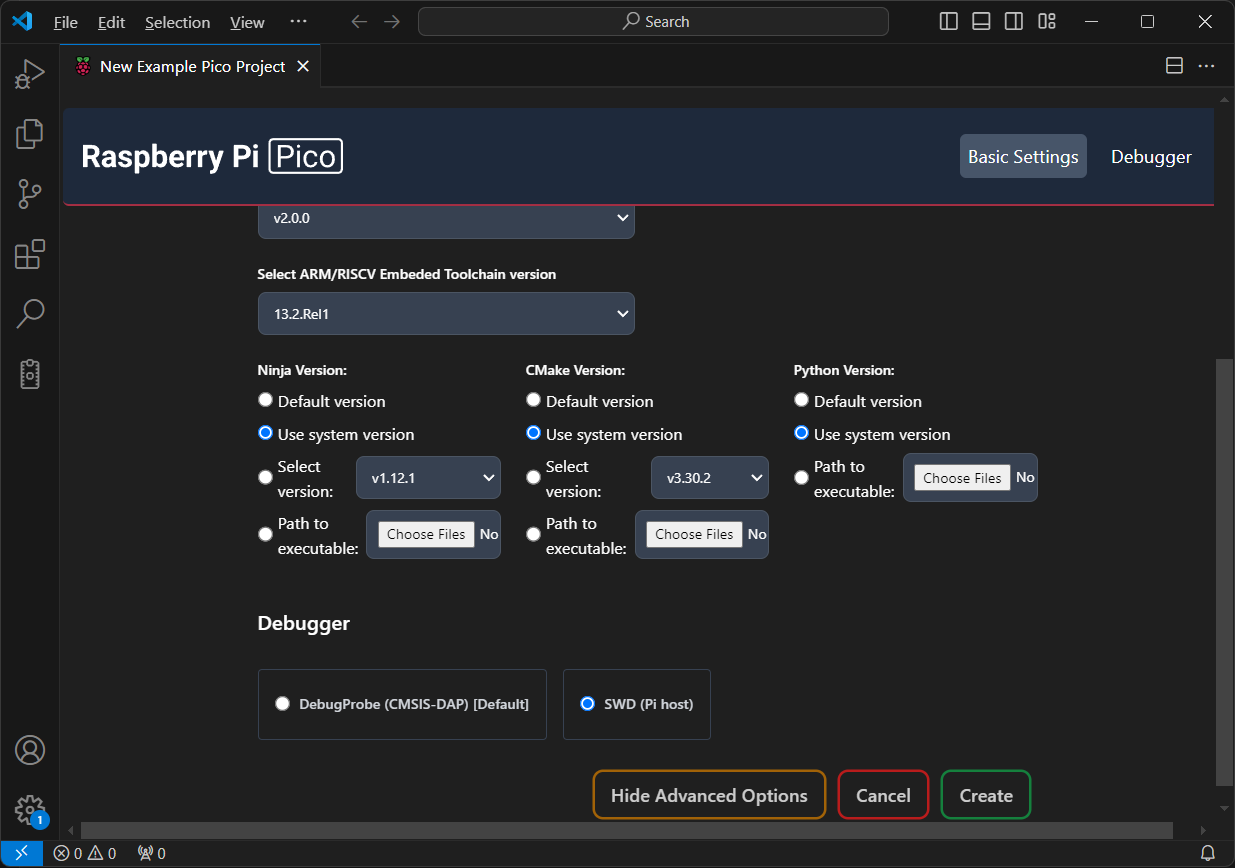This screenshot has width=1235, height=868.
Task: Select Ninja Use system version radio
Action: 265,433
